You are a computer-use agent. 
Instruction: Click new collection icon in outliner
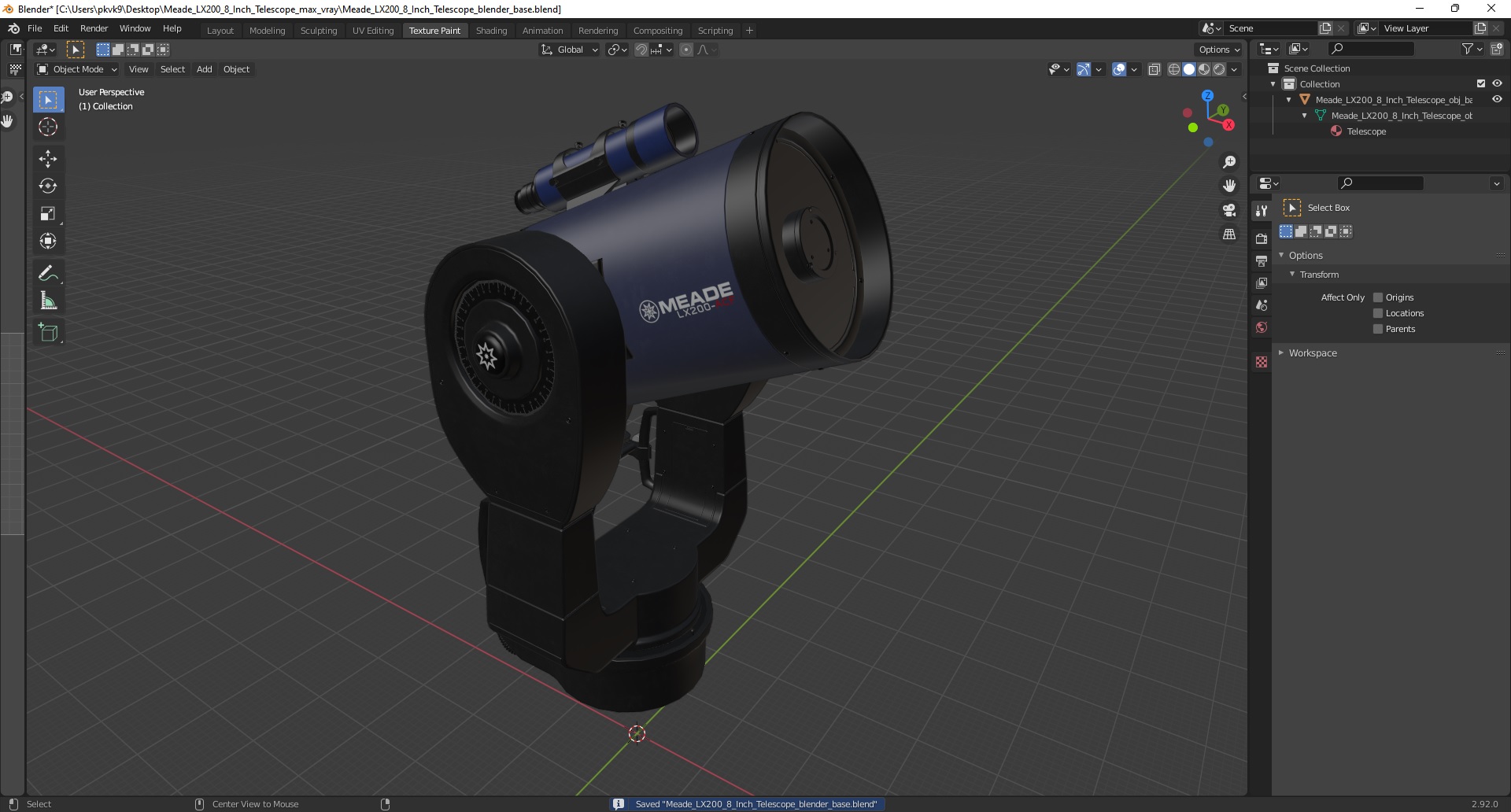(1496, 49)
